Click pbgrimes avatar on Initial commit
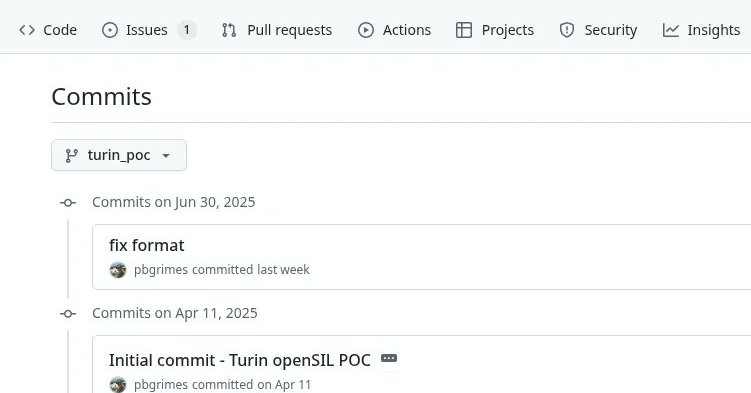Image resolution: width=751 pixels, height=393 pixels. tap(118, 385)
